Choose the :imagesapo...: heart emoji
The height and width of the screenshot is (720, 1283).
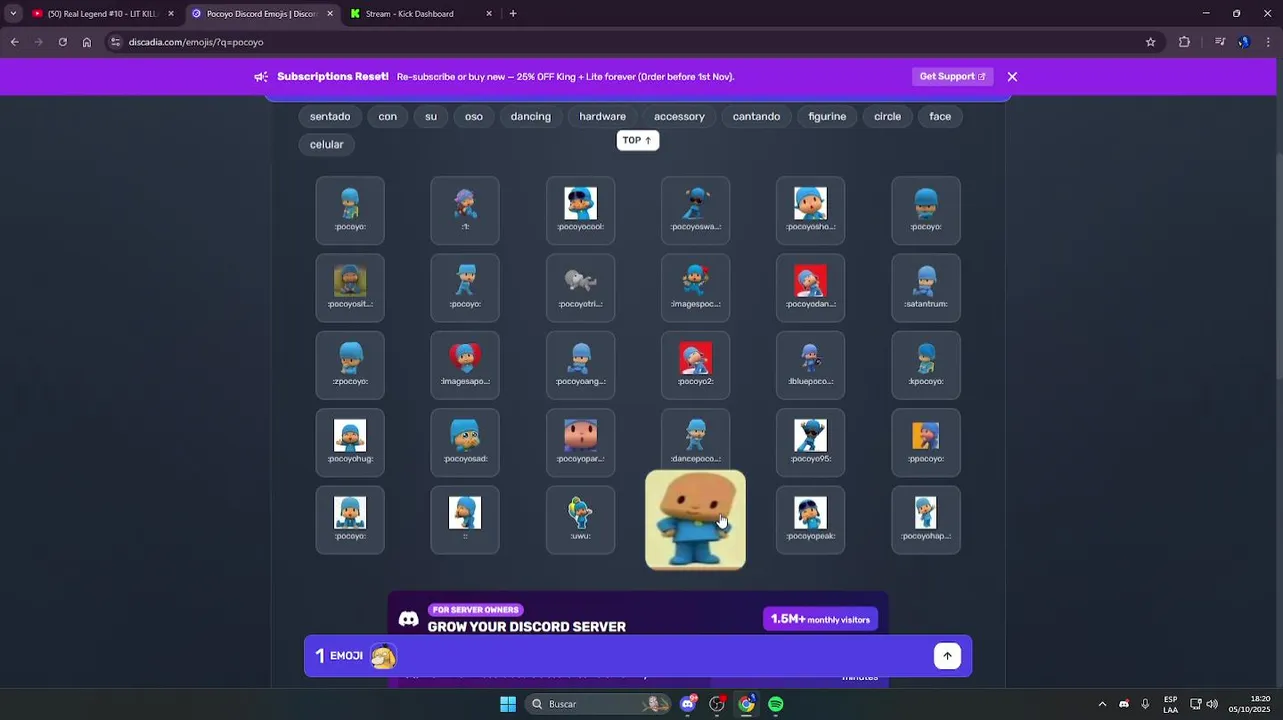click(x=465, y=365)
